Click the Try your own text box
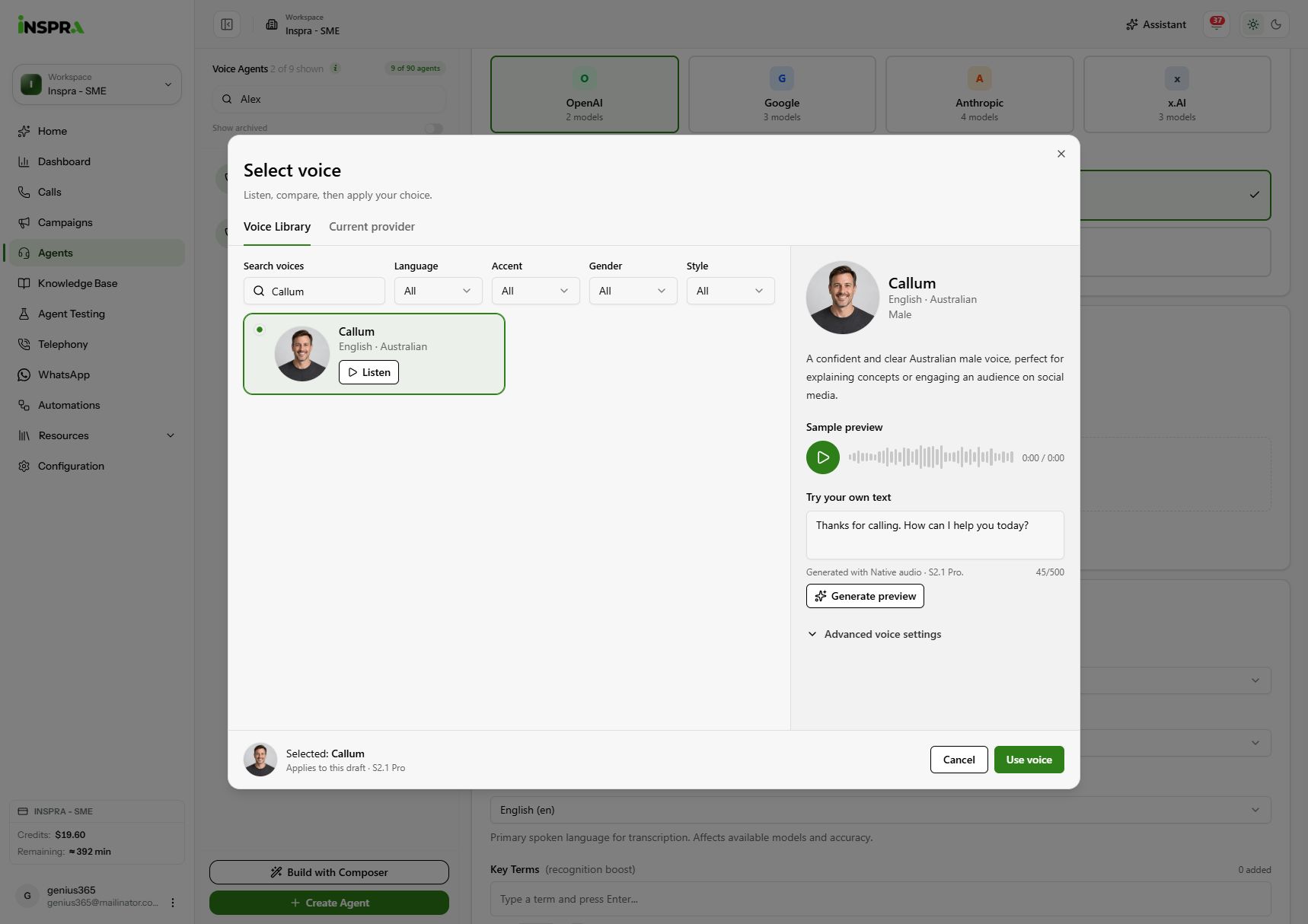Screen dimensions: 1308x924 (x=935, y=535)
